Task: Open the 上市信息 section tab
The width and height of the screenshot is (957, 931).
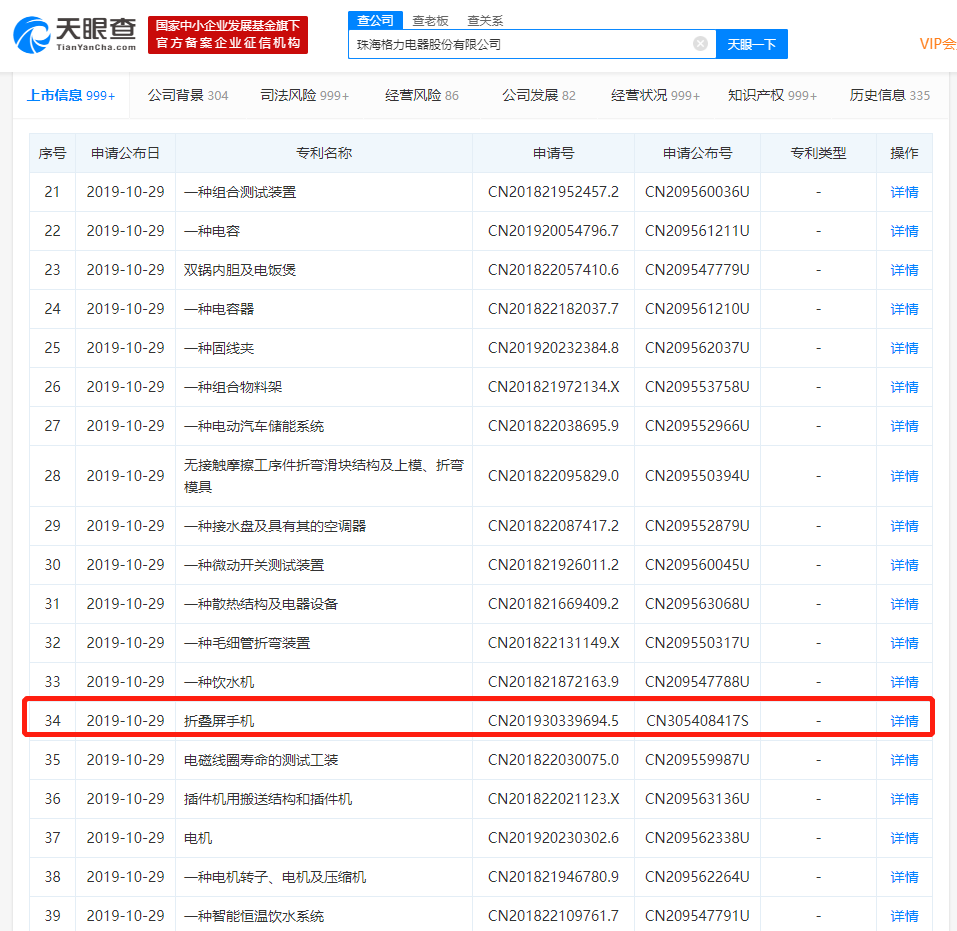Action: (70, 96)
